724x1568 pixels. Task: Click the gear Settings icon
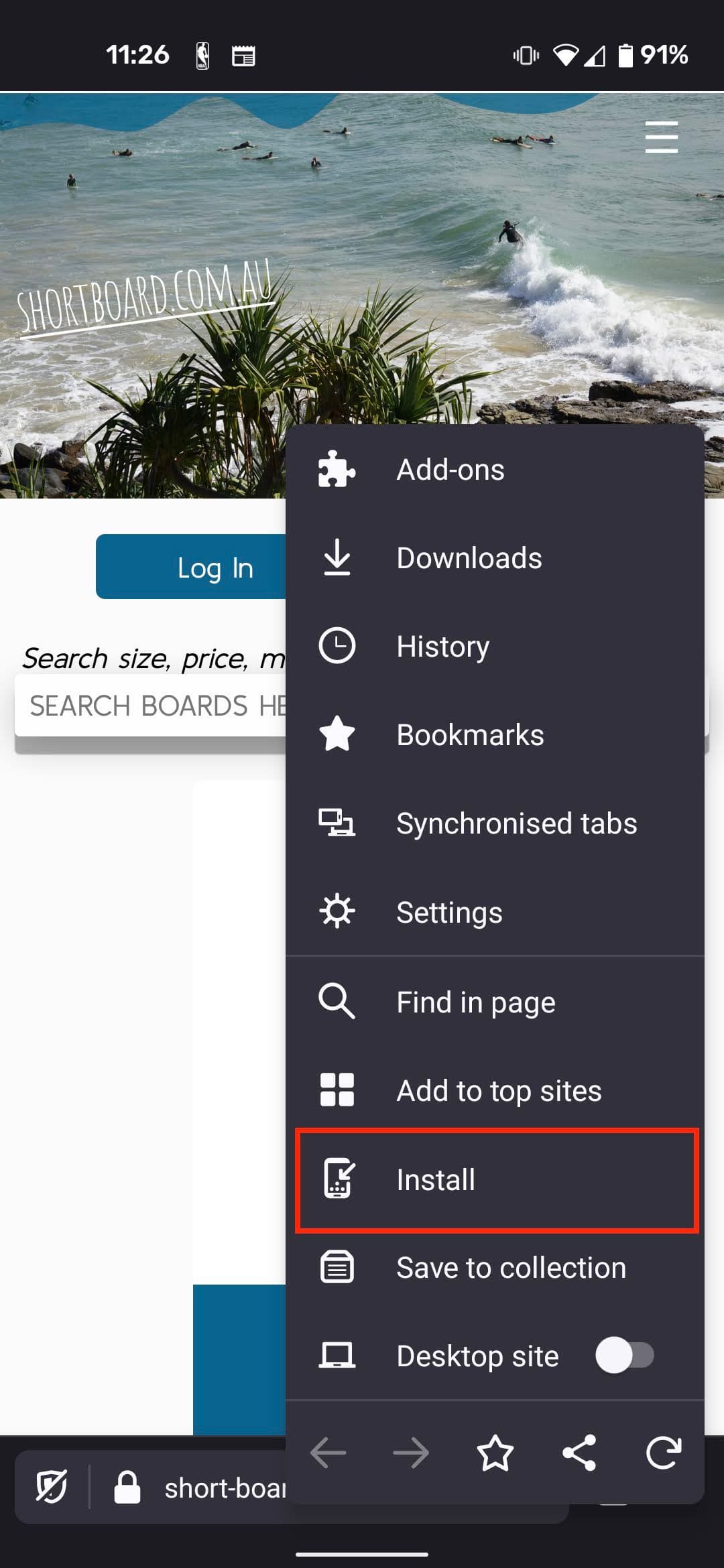click(337, 911)
